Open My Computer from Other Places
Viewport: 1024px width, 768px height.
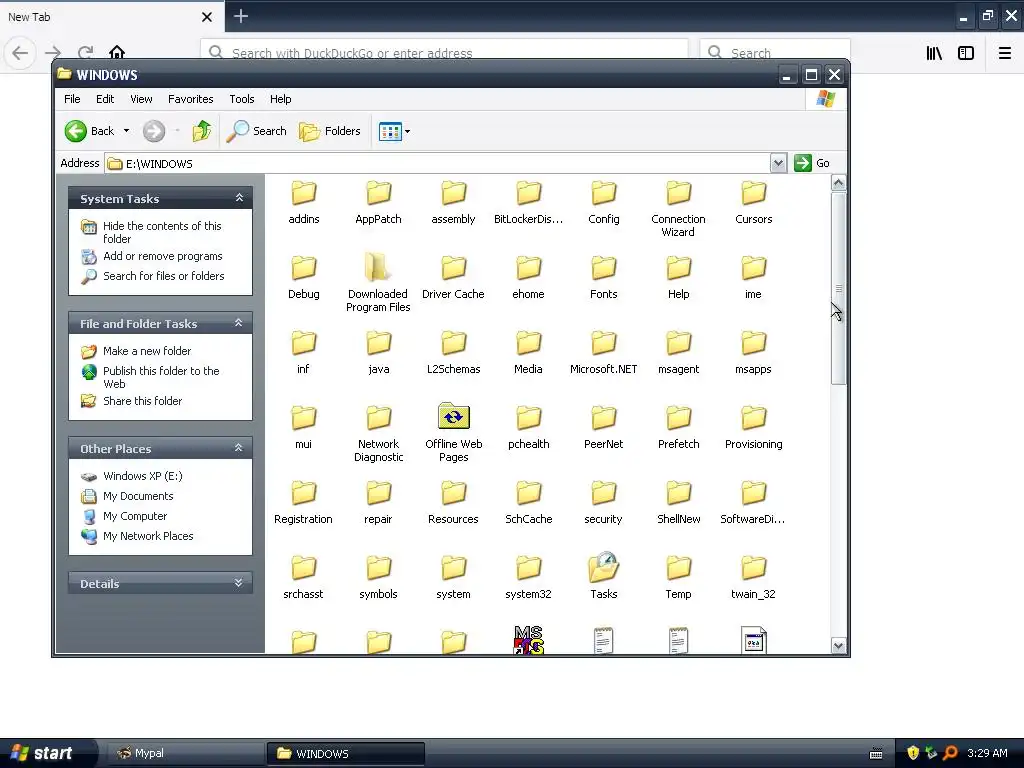pos(135,516)
